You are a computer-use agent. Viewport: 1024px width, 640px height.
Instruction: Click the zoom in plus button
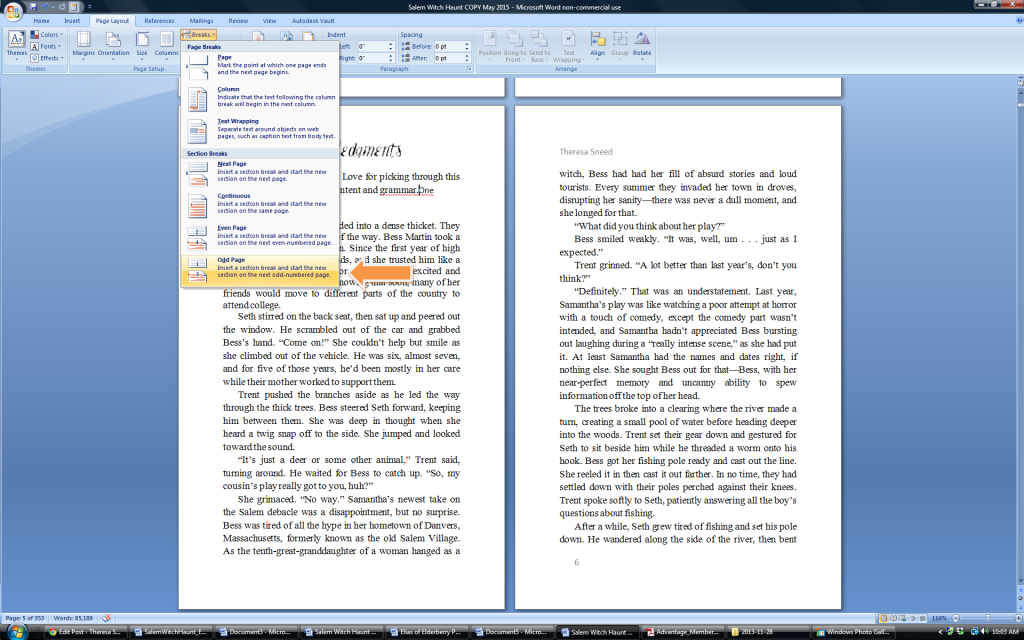tap(1017, 618)
